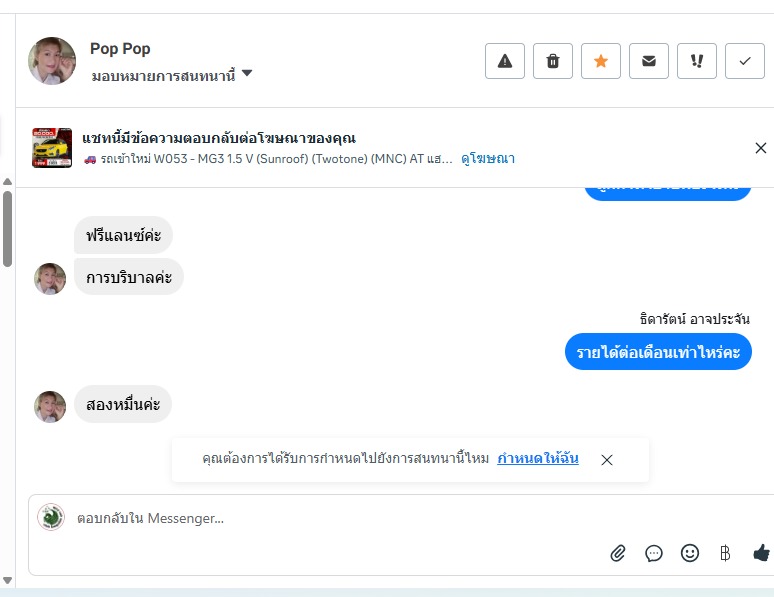The height and width of the screenshot is (597, 774).
Task: Click Pop Pop's profile picture in header
Action: [52, 61]
